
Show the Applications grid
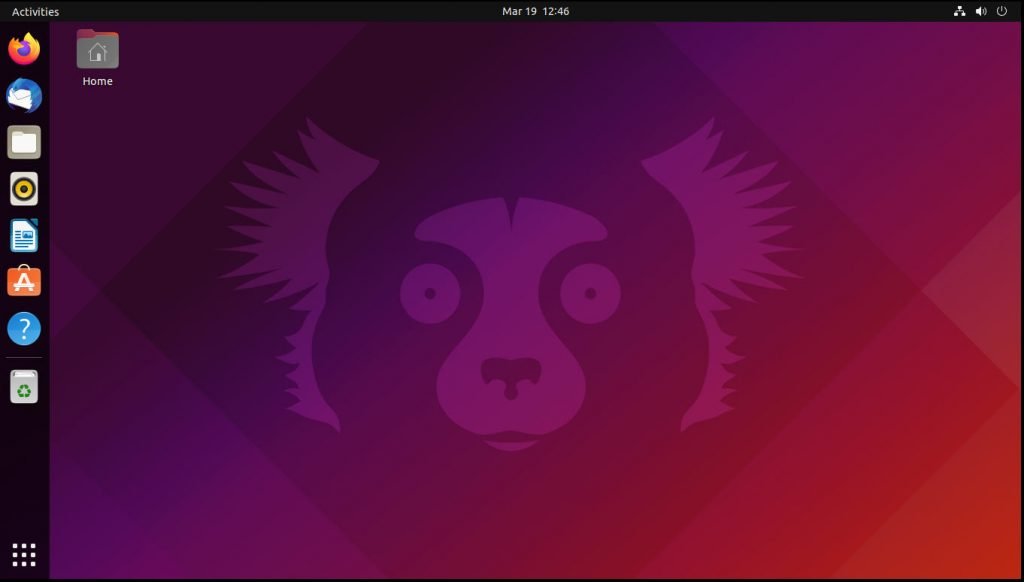click(x=22, y=555)
